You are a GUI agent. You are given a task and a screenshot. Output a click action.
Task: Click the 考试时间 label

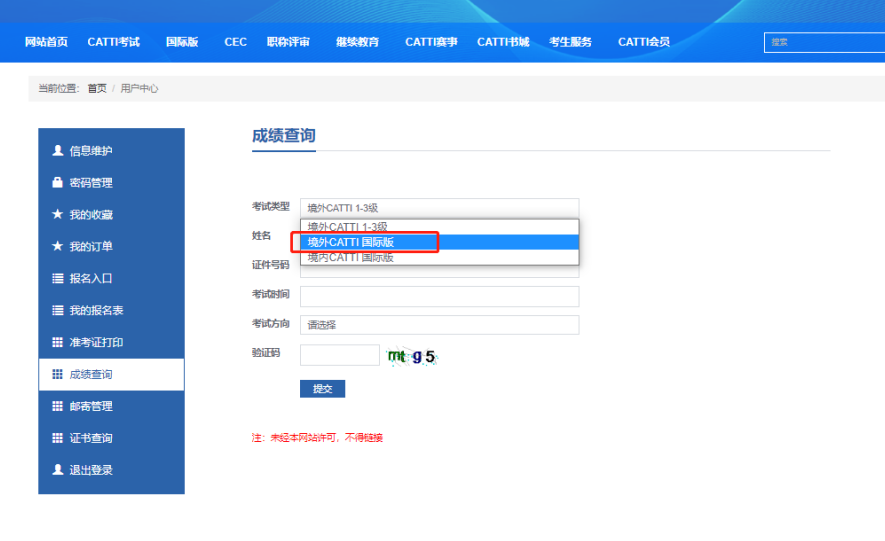(x=270, y=294)
